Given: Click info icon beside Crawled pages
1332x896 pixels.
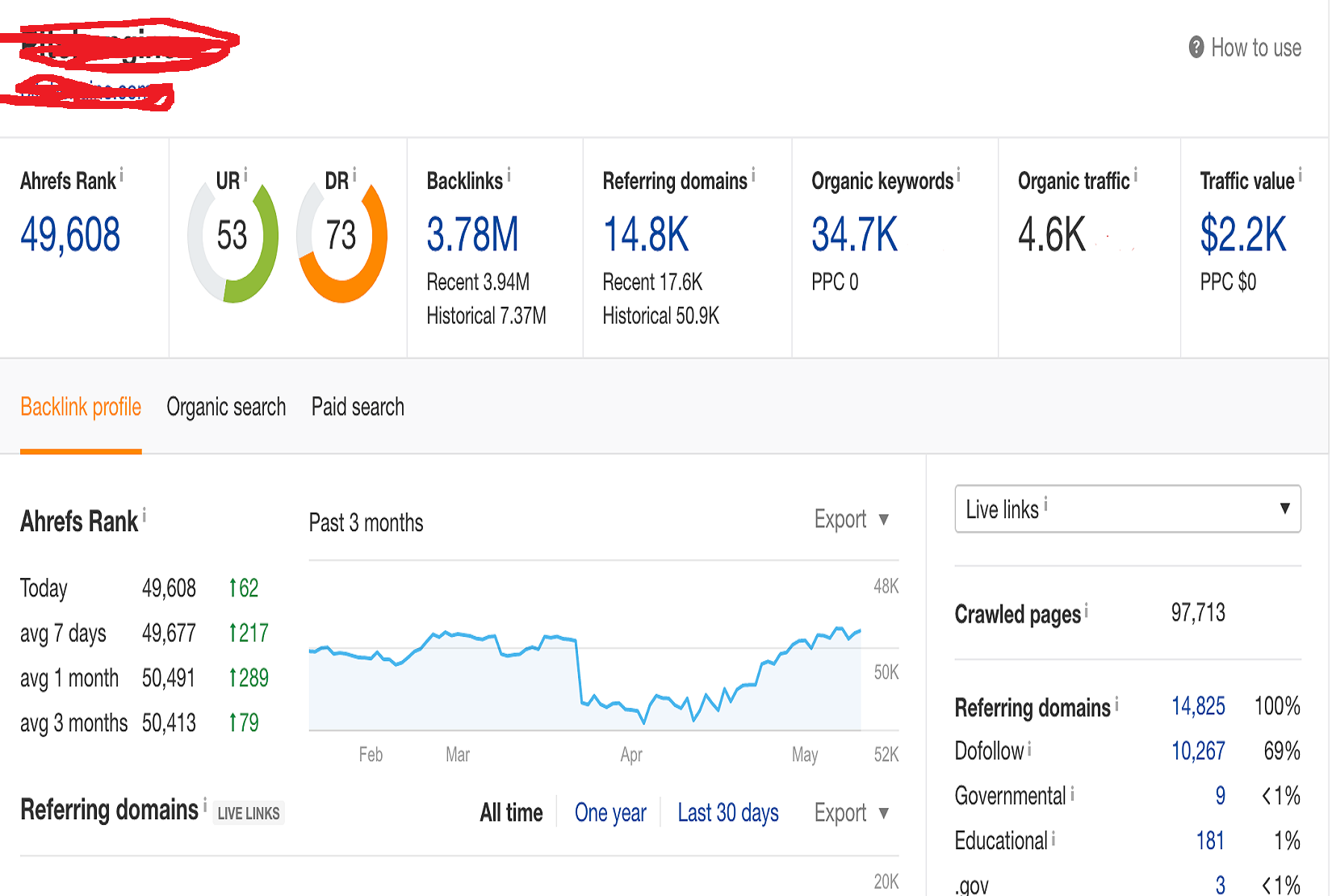Looking at the screenshot, I should (1086, 610).
